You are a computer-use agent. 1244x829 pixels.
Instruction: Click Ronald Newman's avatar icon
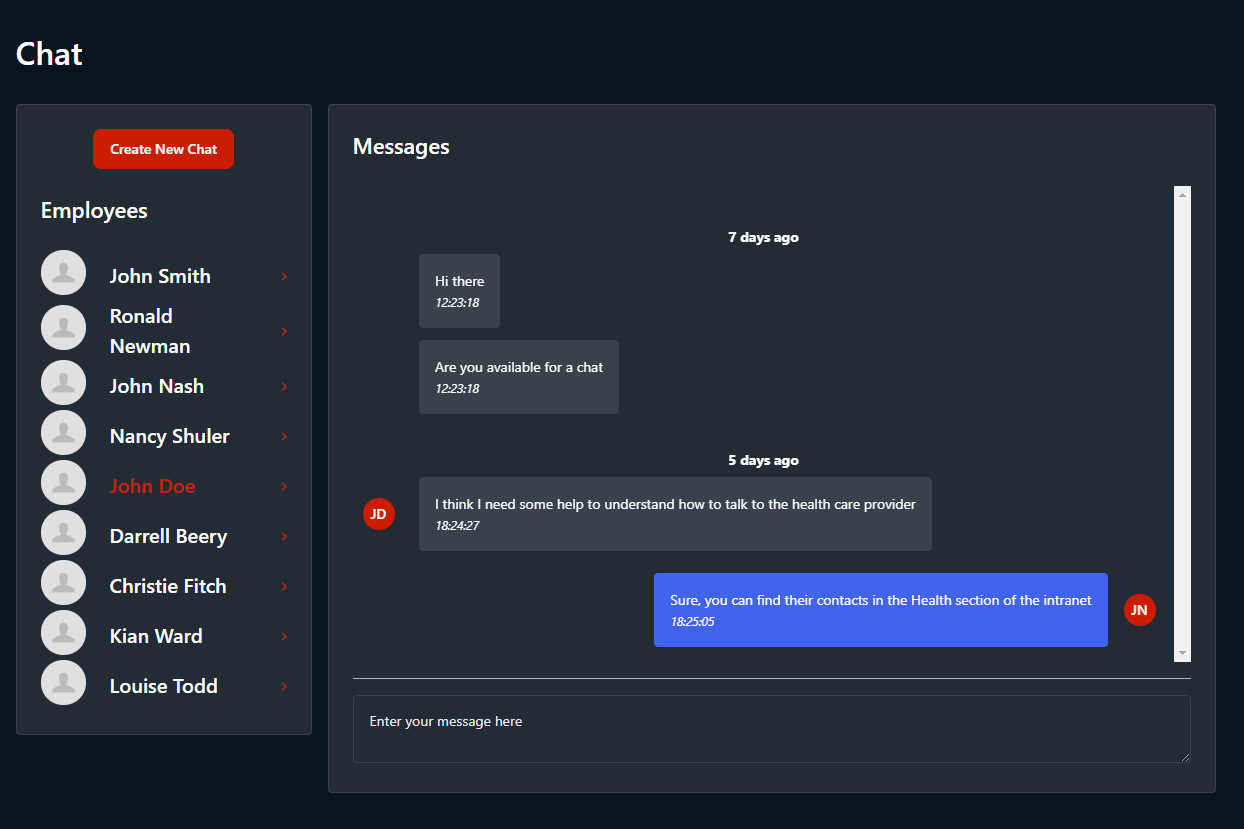pyautogui.click(x=63, y=327)
